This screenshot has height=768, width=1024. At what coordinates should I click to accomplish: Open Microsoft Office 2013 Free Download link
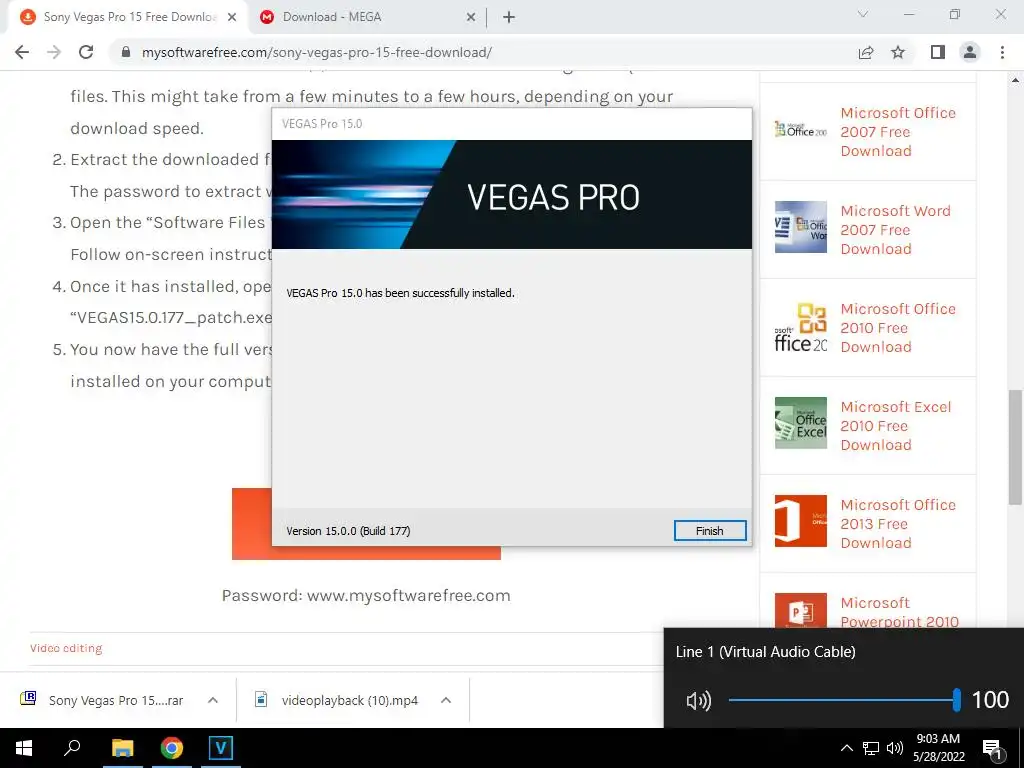pyautogui.click(x=898, y=524)
